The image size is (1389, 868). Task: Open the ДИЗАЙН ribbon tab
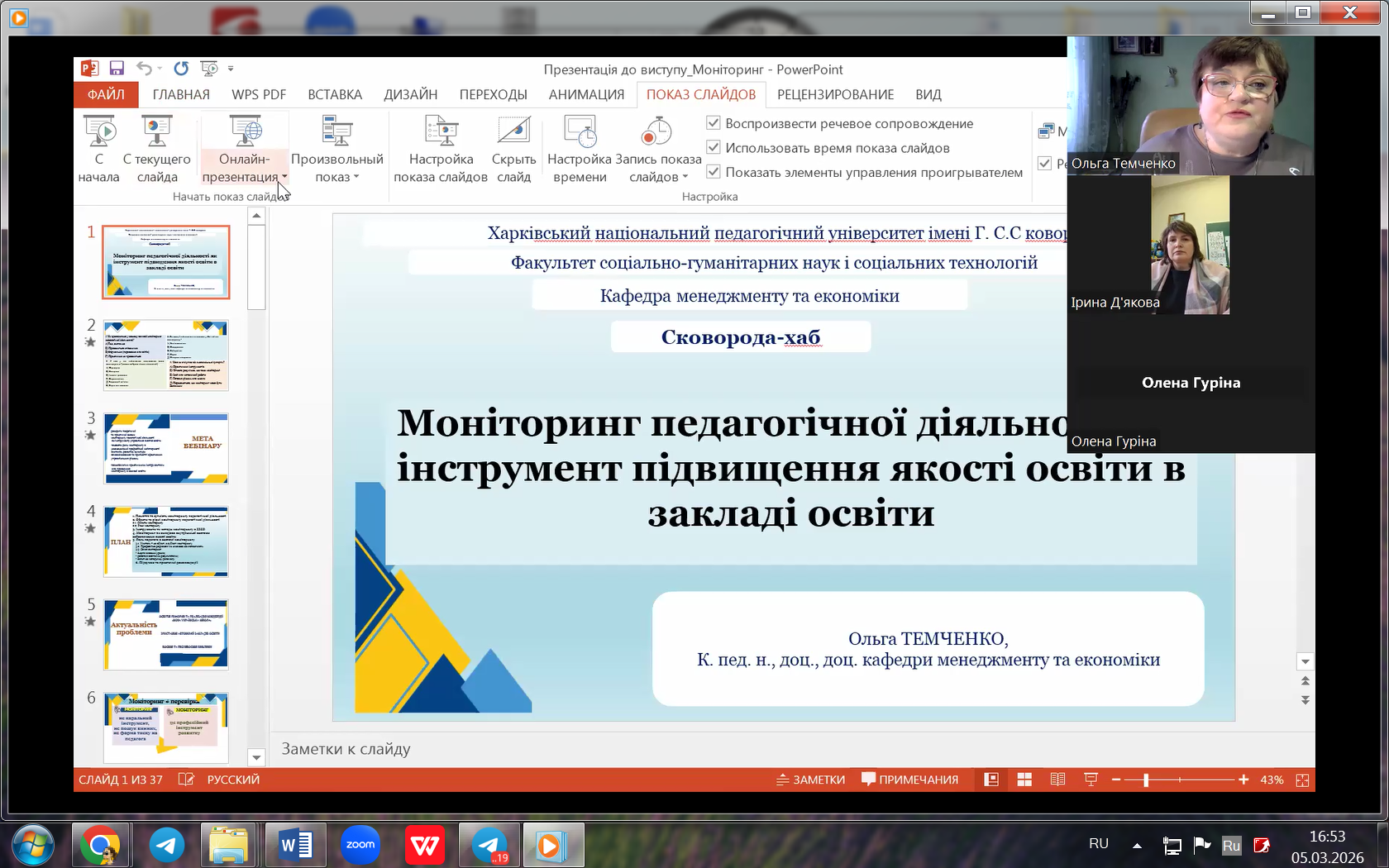coord(410,94)
